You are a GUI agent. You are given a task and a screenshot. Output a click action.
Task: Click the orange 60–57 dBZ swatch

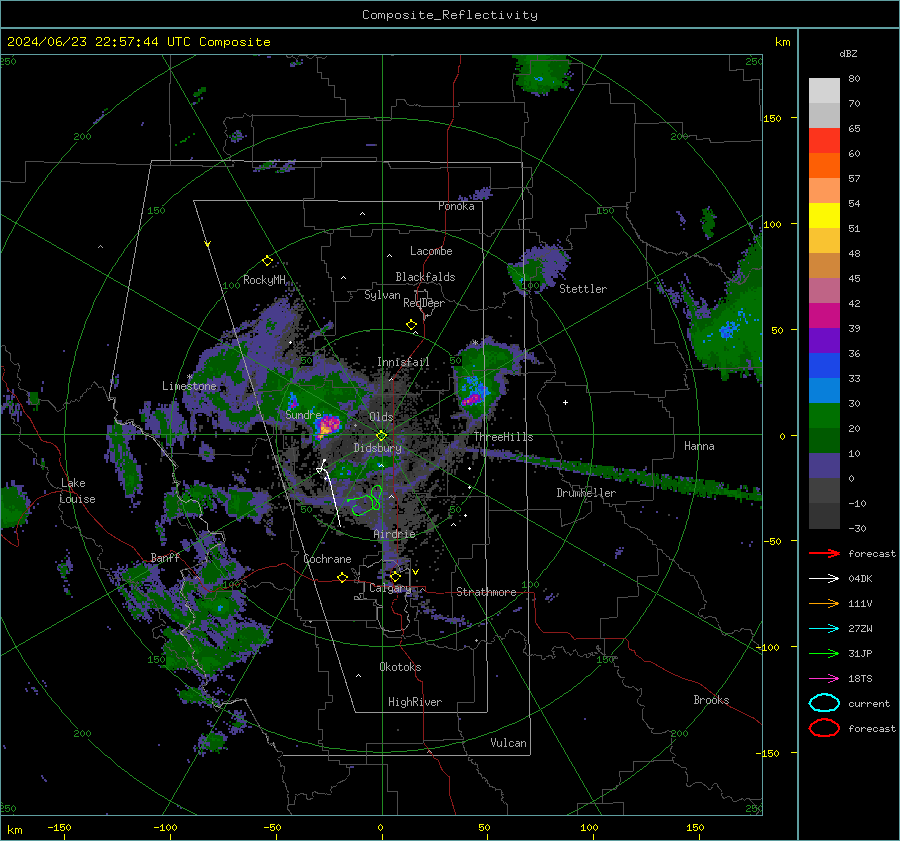(824, 165)
